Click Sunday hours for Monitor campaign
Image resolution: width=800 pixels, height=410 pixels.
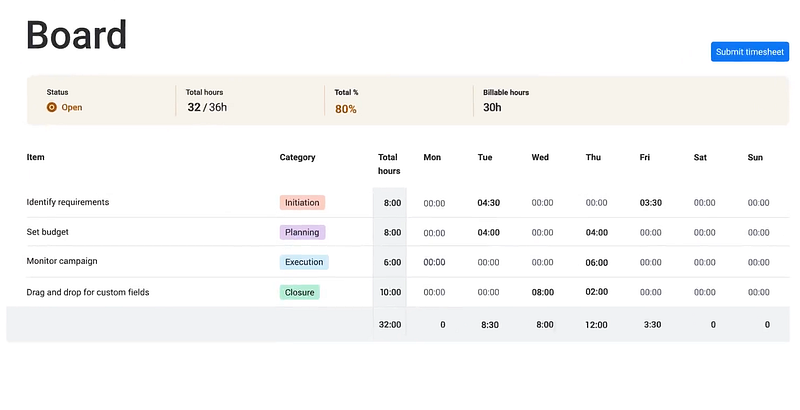pos(758,263)
